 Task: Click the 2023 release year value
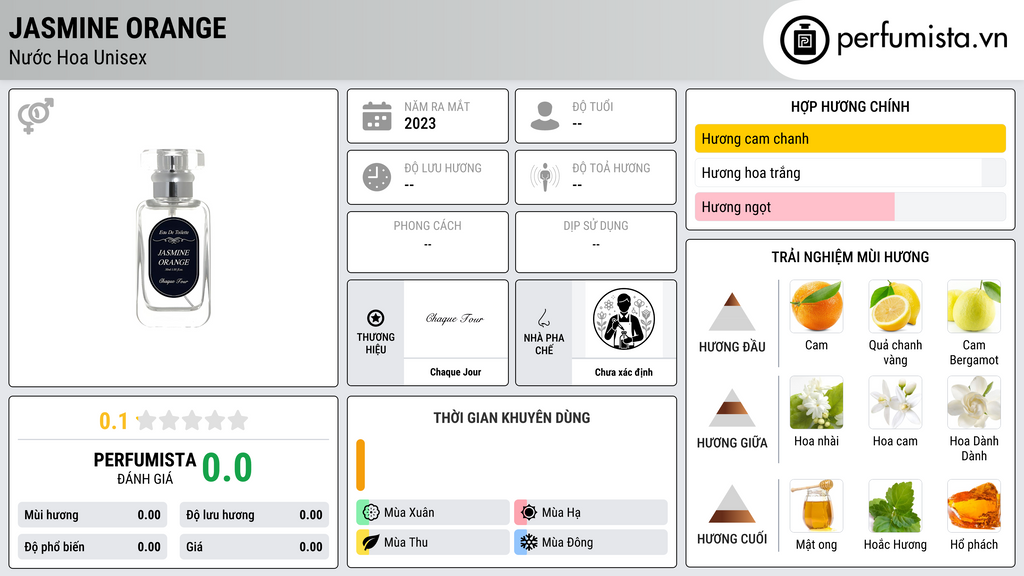click(420, 123)
